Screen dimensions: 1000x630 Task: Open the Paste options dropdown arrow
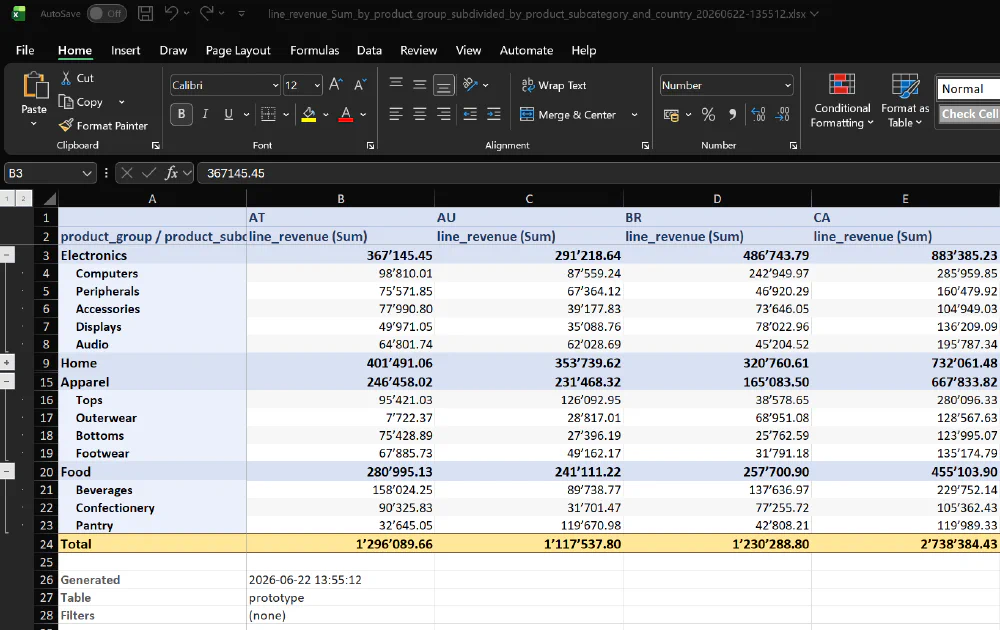(34, 124)
